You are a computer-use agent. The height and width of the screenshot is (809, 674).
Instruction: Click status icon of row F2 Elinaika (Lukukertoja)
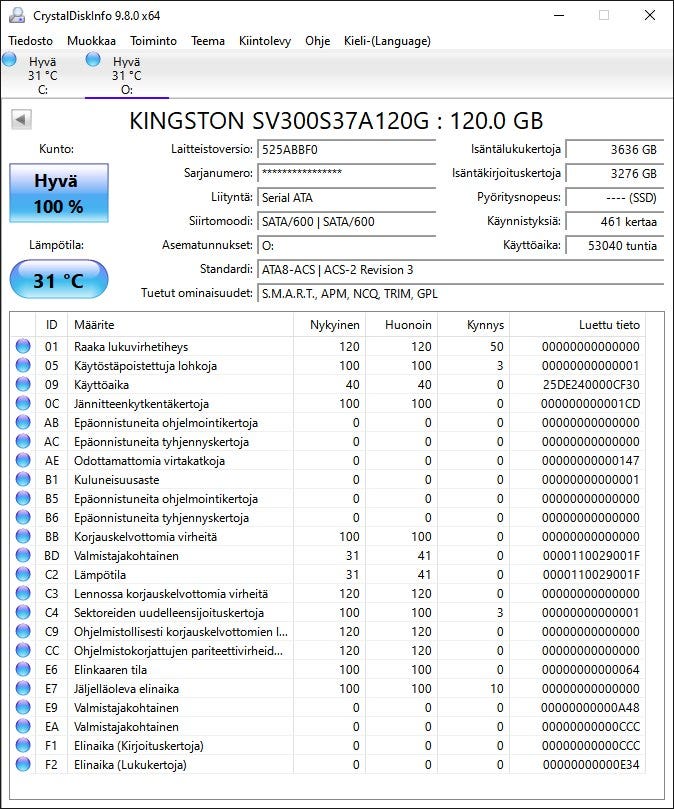point(23,764)
